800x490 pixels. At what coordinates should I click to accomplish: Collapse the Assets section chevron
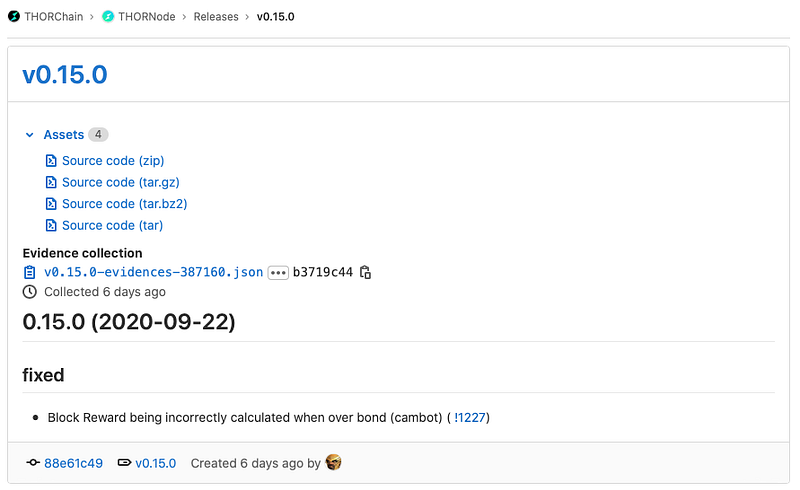30,135
